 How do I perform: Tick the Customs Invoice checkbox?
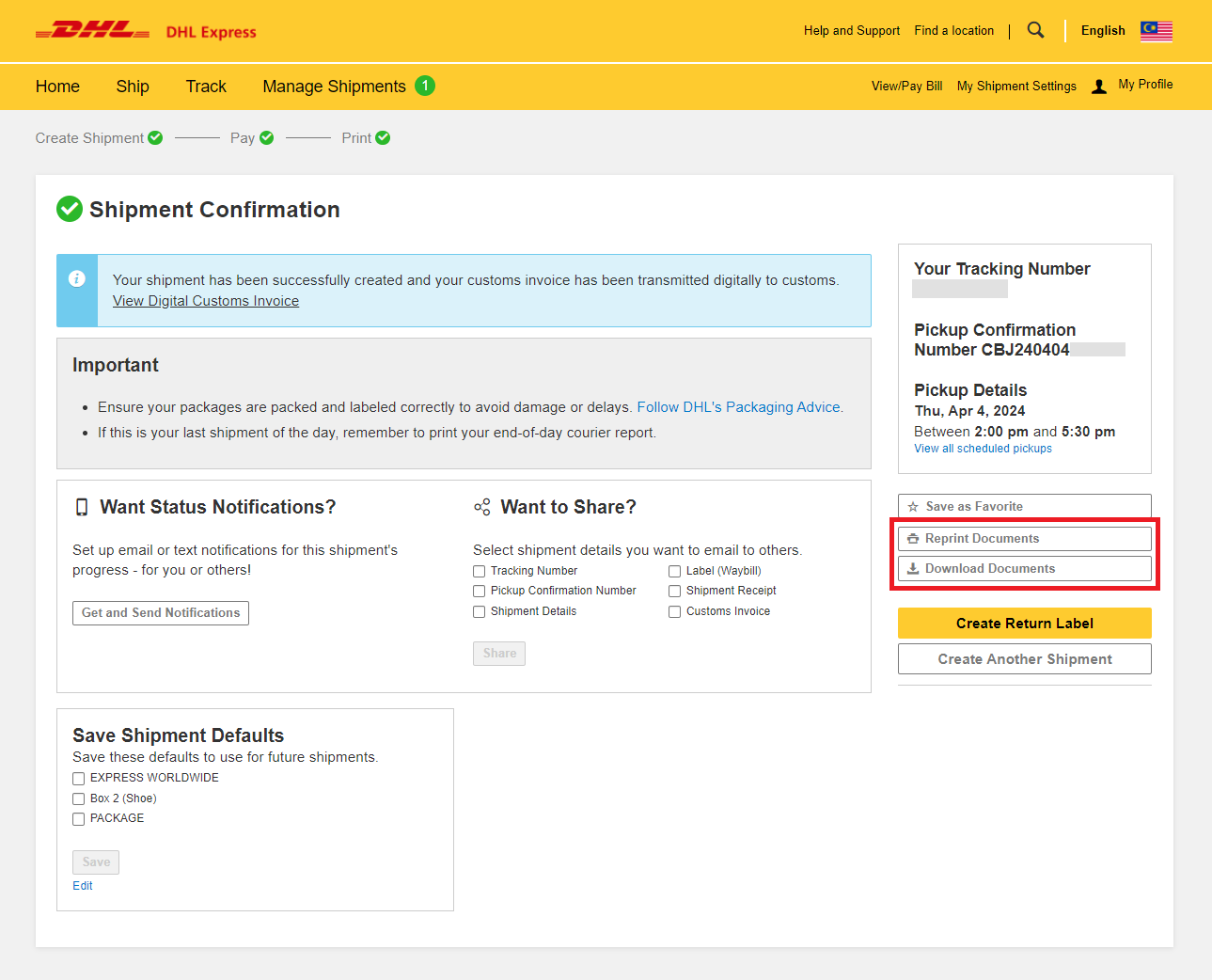pyautogui.click(x=674, y=612)
